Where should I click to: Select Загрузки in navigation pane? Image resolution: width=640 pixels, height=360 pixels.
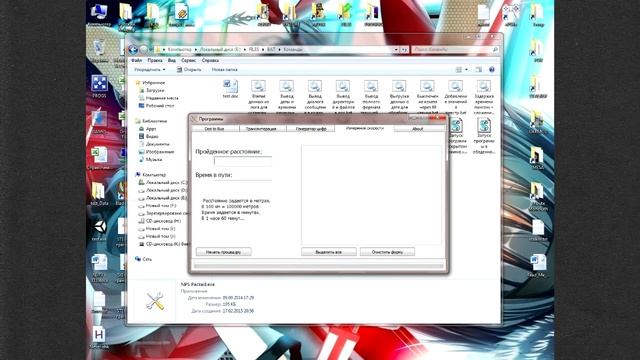point(152,91)
